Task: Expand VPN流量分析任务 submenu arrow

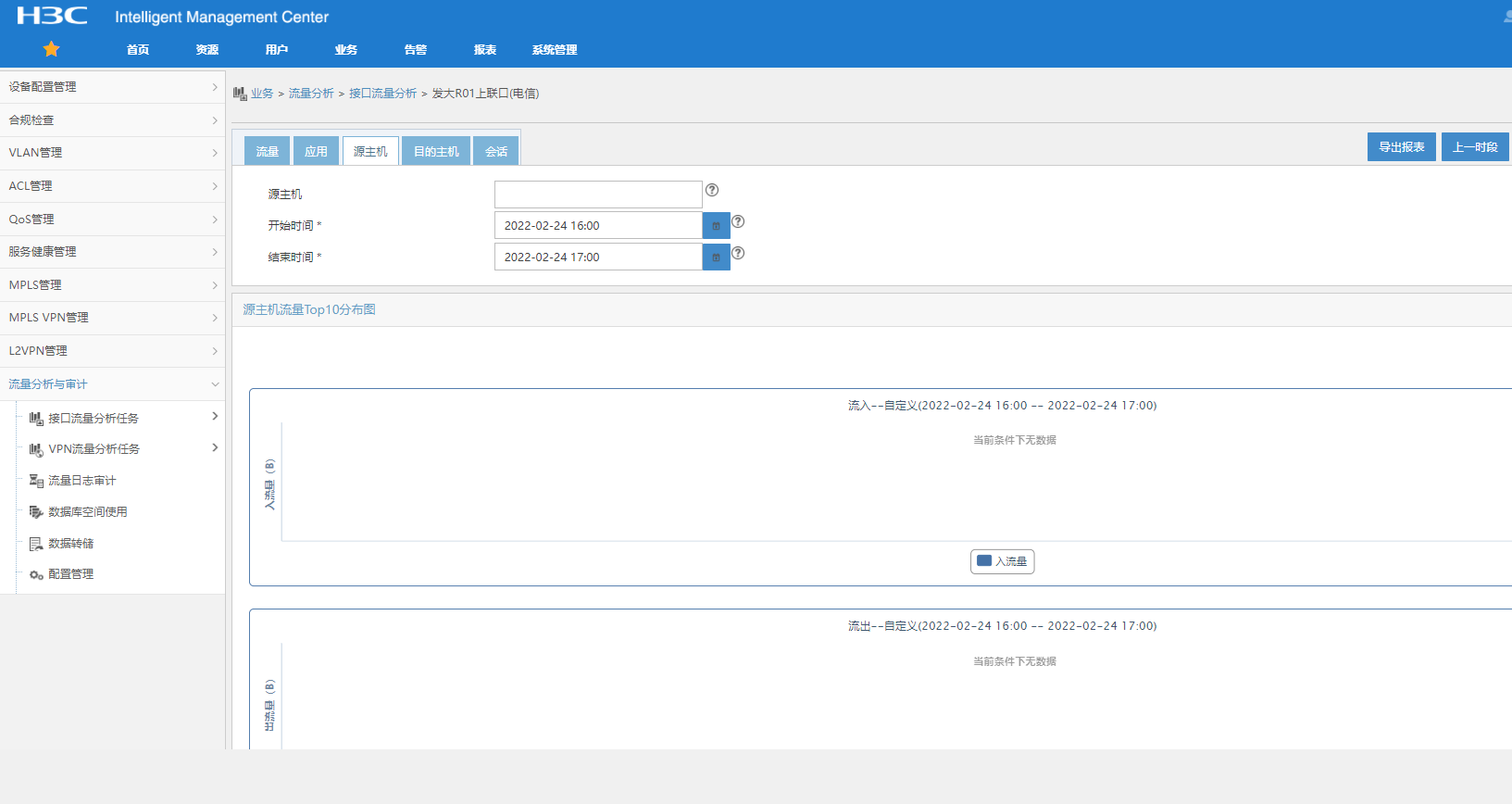Action: pyautogui.click(x=215, y=448)
